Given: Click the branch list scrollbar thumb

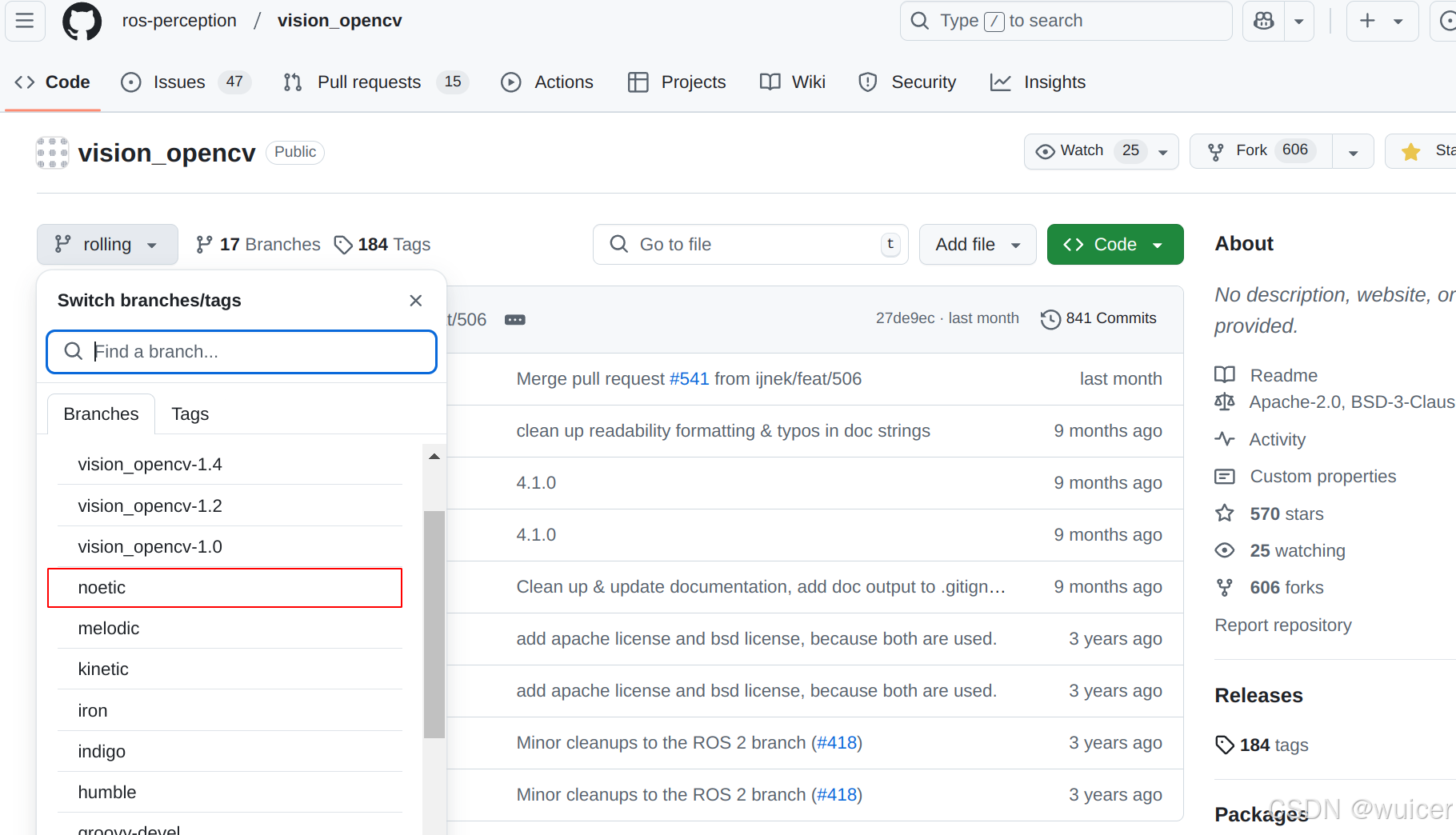Looking at the screenshot, I should coord(434,625).
